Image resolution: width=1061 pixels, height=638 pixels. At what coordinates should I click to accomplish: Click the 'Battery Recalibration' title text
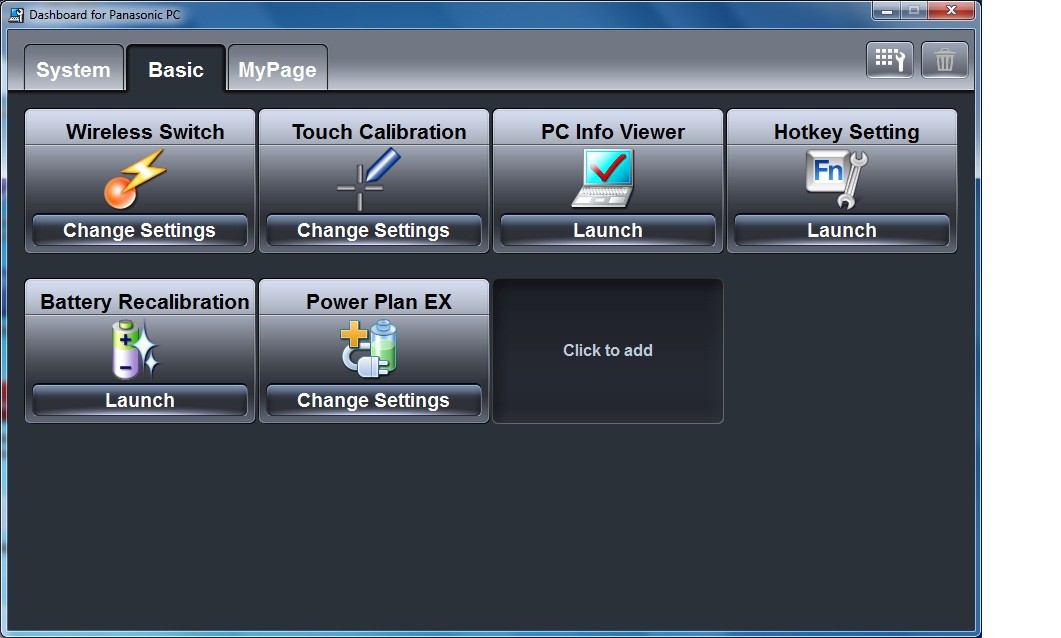pyautogui.click(x=145, y=302)
